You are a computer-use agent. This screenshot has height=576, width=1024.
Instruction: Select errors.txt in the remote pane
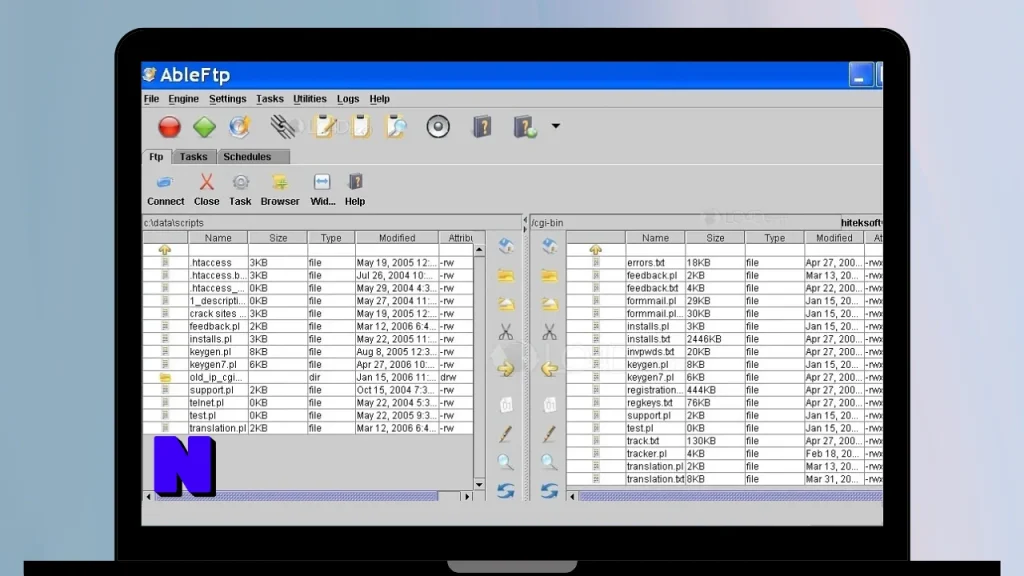724,263
